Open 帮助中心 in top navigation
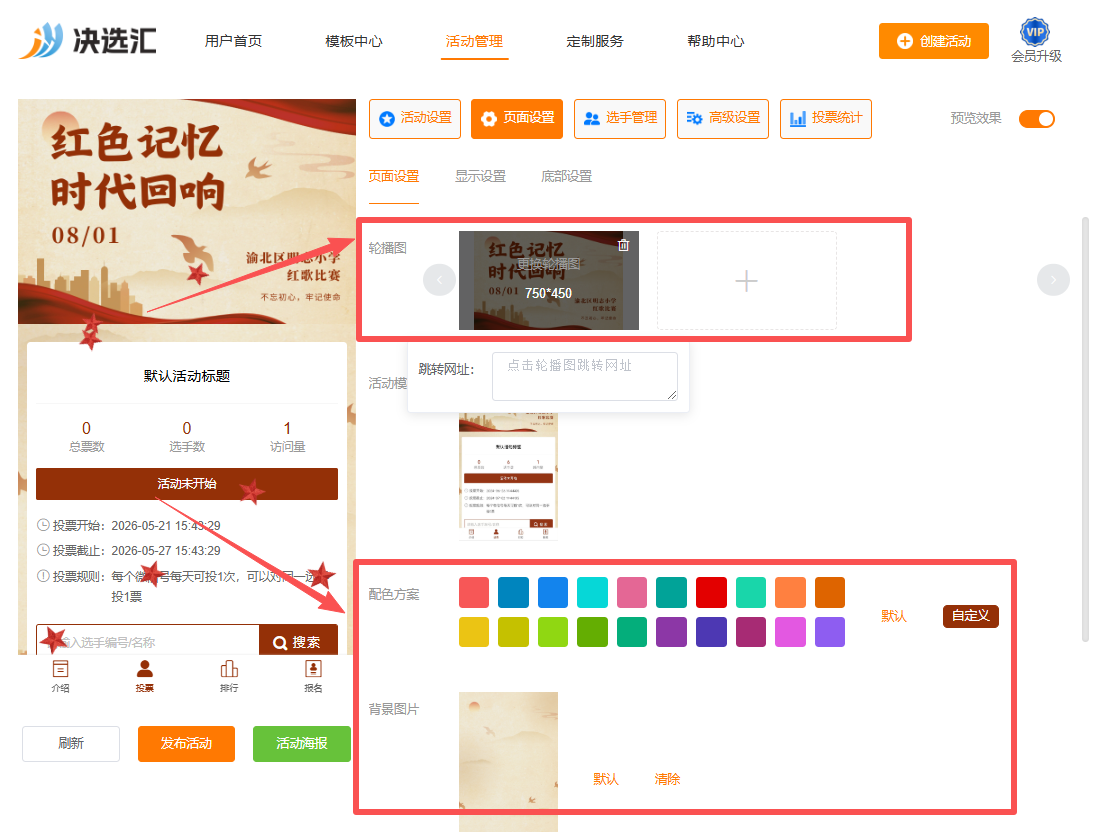The width and height of the screenshot is (1105, 832). (x=715, y=41)
